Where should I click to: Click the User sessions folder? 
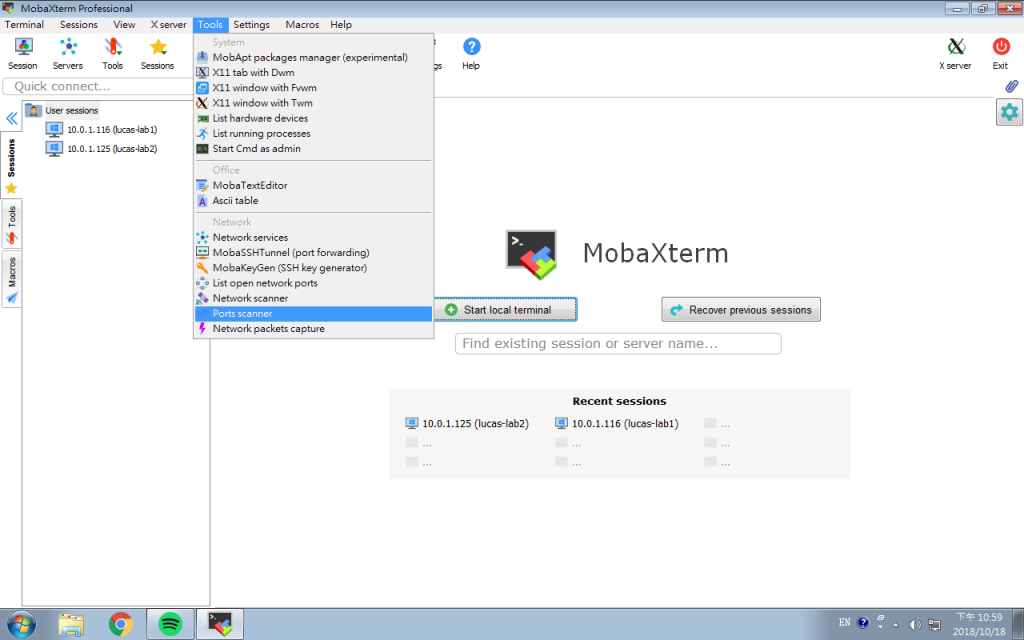click(63, 110)
